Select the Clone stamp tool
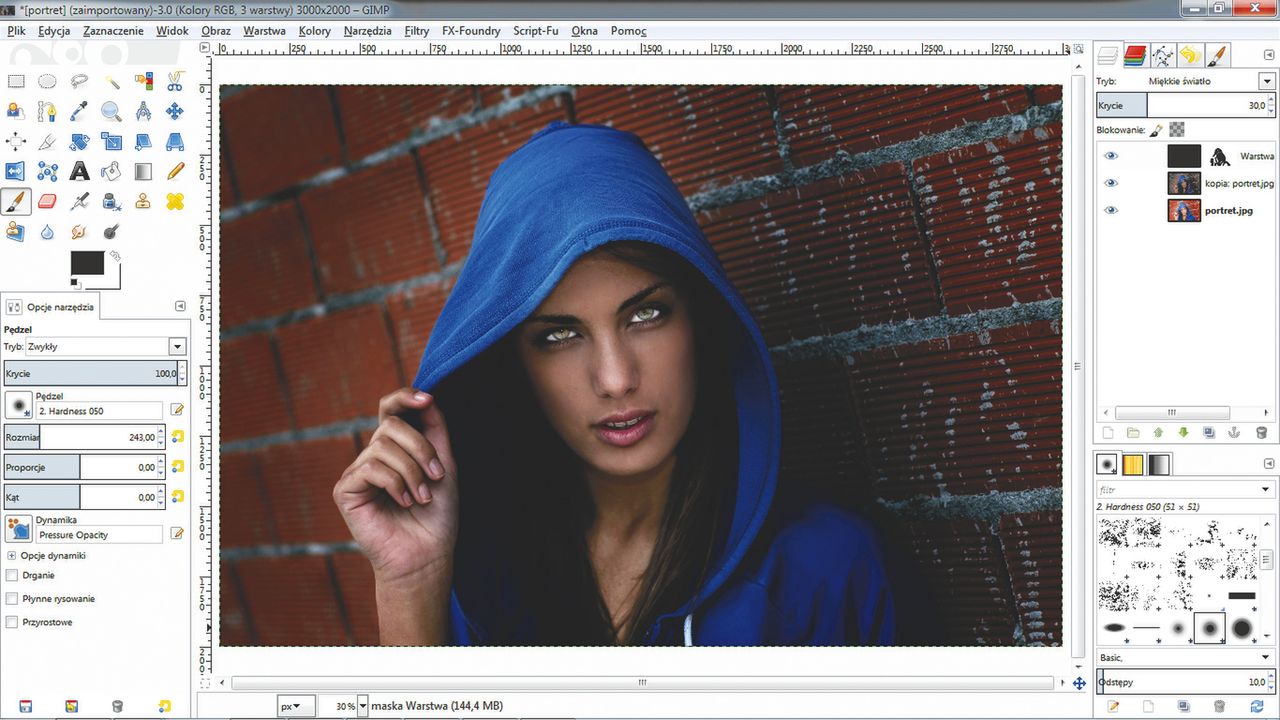This screenshot has width=1280, height=720. coord(143,202)
